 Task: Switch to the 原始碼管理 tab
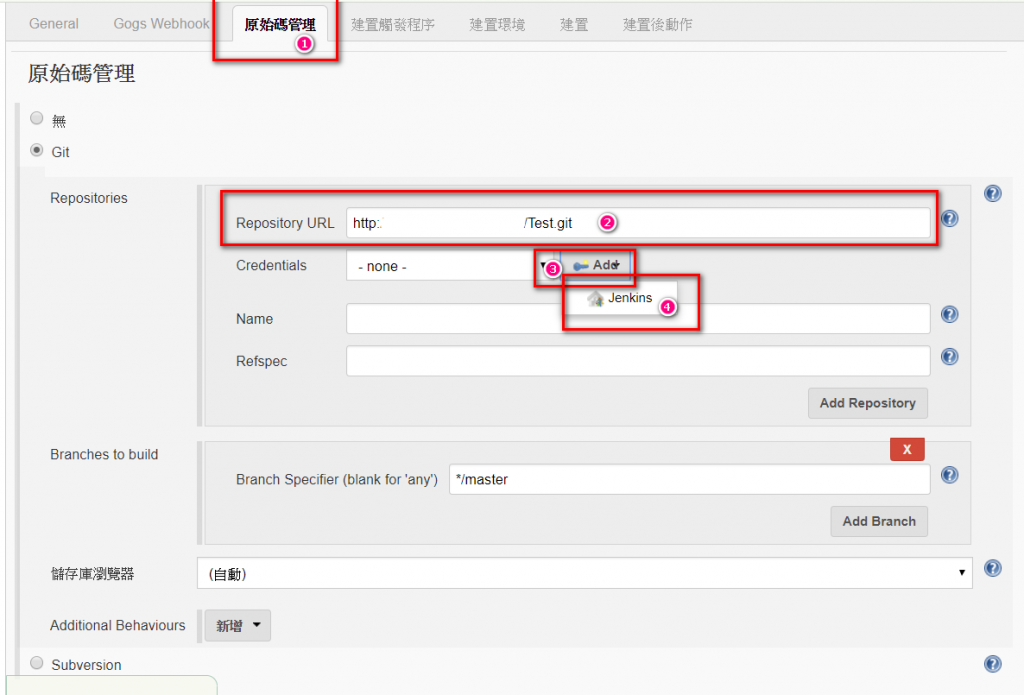tap(280, 25)
